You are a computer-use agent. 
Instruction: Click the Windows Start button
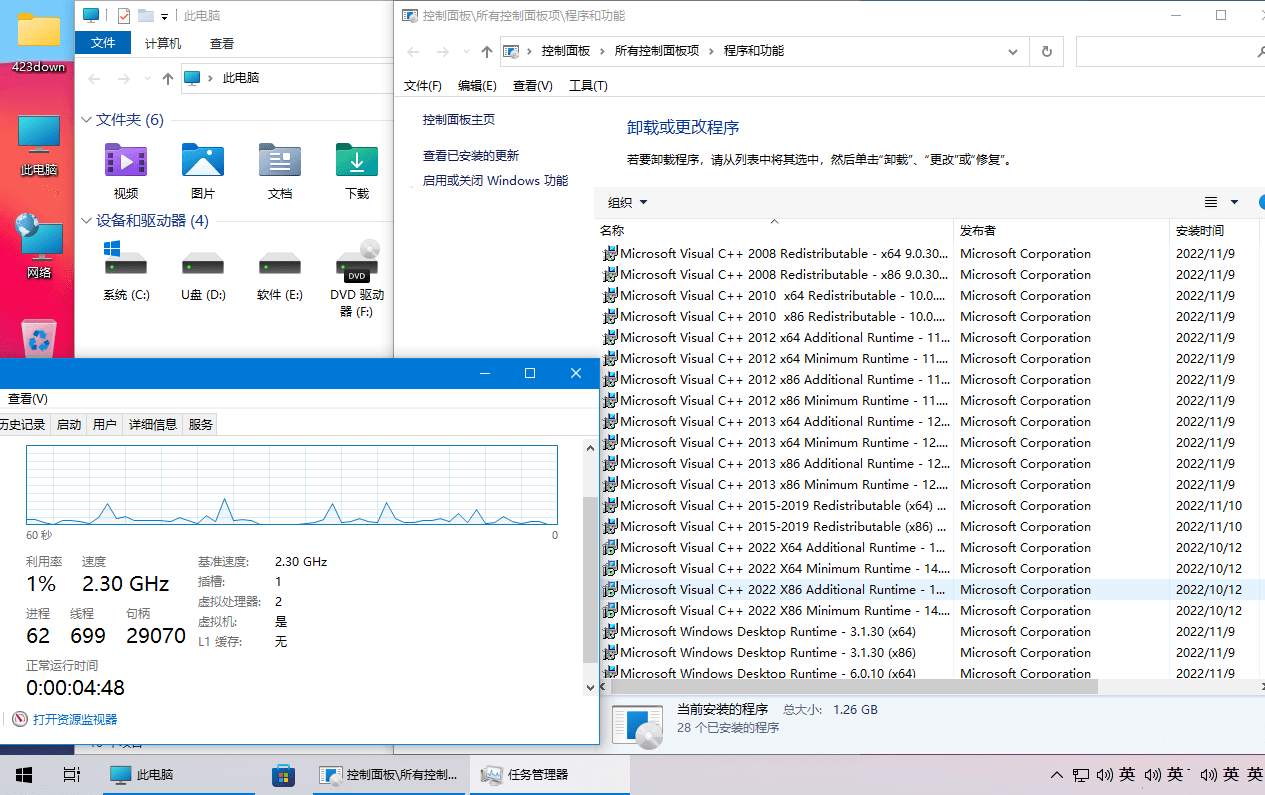[24, 774]
